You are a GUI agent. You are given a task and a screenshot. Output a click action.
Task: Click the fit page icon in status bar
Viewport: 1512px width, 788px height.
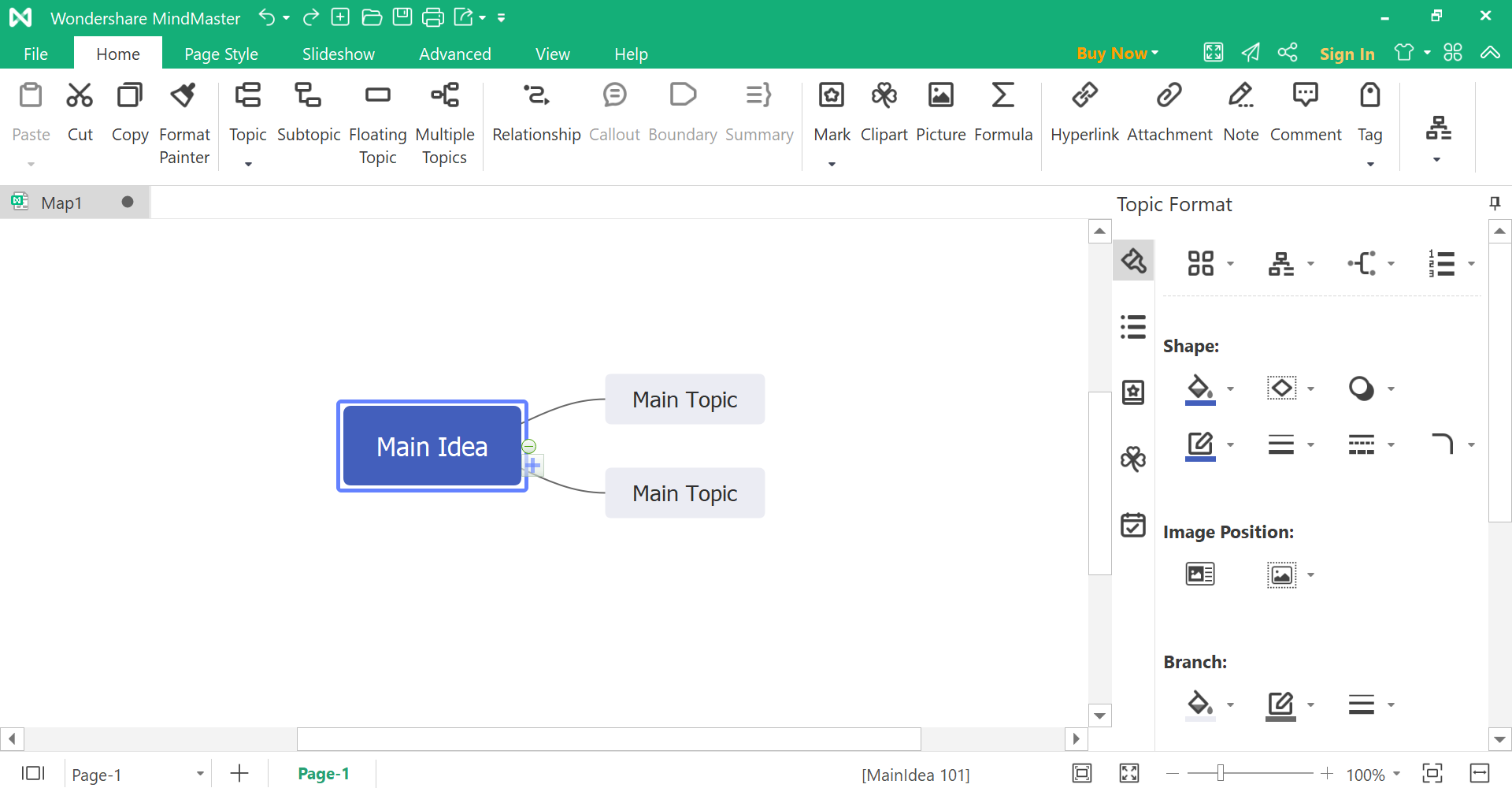[x=1083, y=774]
